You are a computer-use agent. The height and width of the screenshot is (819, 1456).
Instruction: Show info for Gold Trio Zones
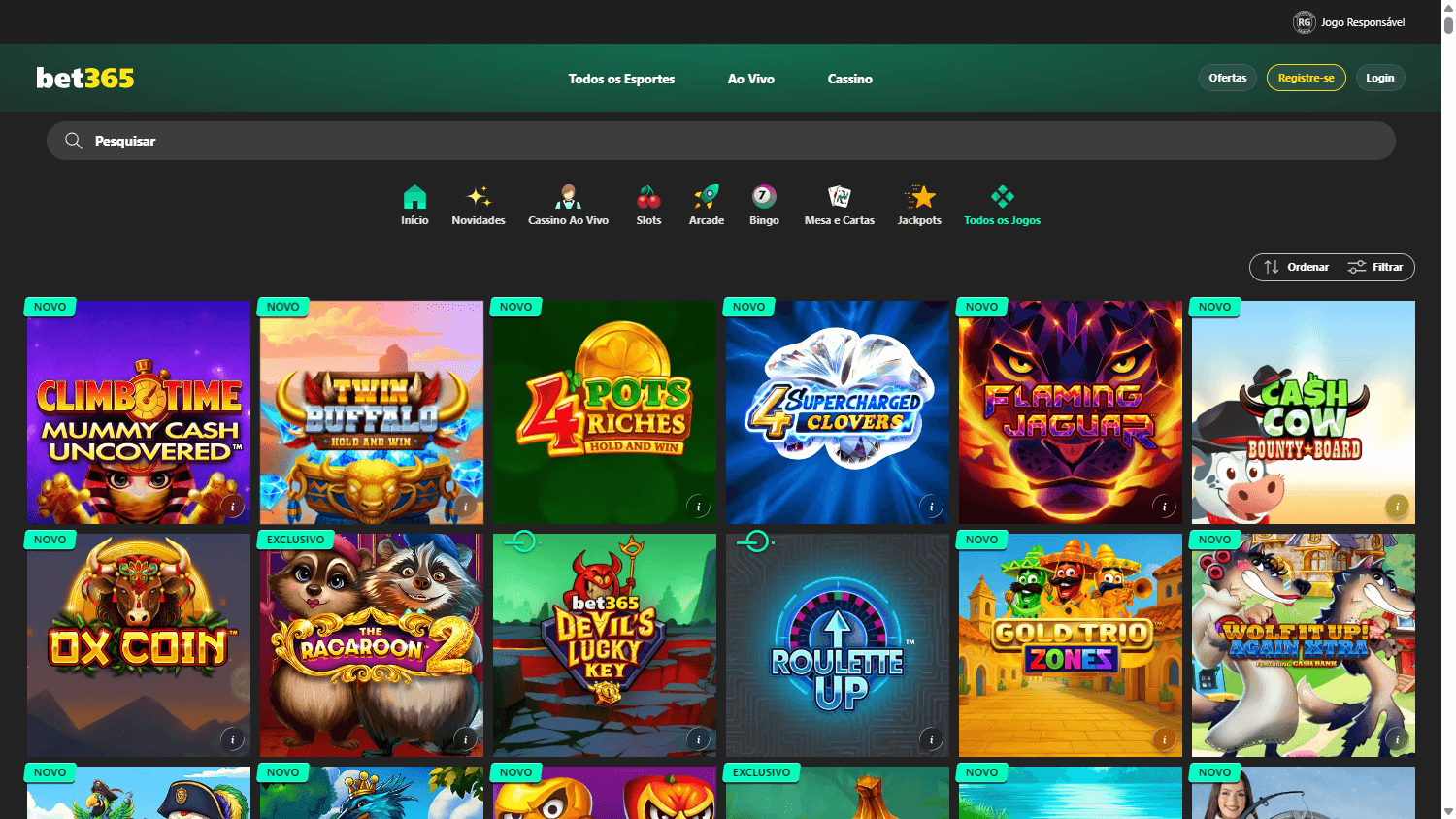[x=1165, y=739]
